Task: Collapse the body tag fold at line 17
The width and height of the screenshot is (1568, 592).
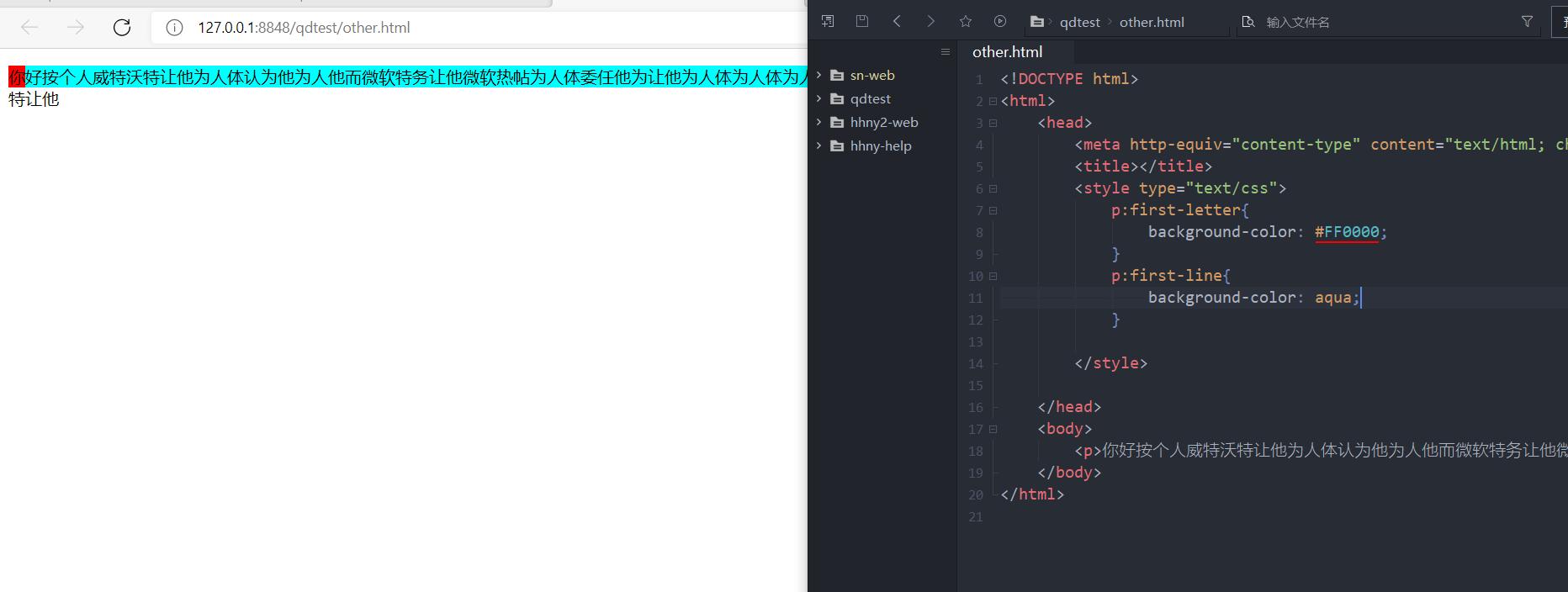Action: coord(993,429)
